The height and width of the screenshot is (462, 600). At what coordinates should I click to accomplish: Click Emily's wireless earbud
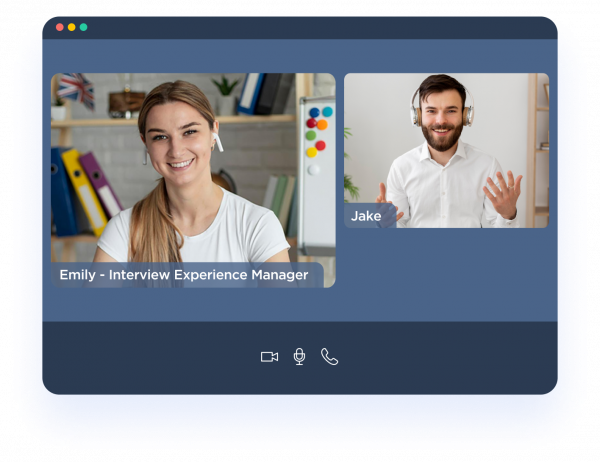coord(218,143)
